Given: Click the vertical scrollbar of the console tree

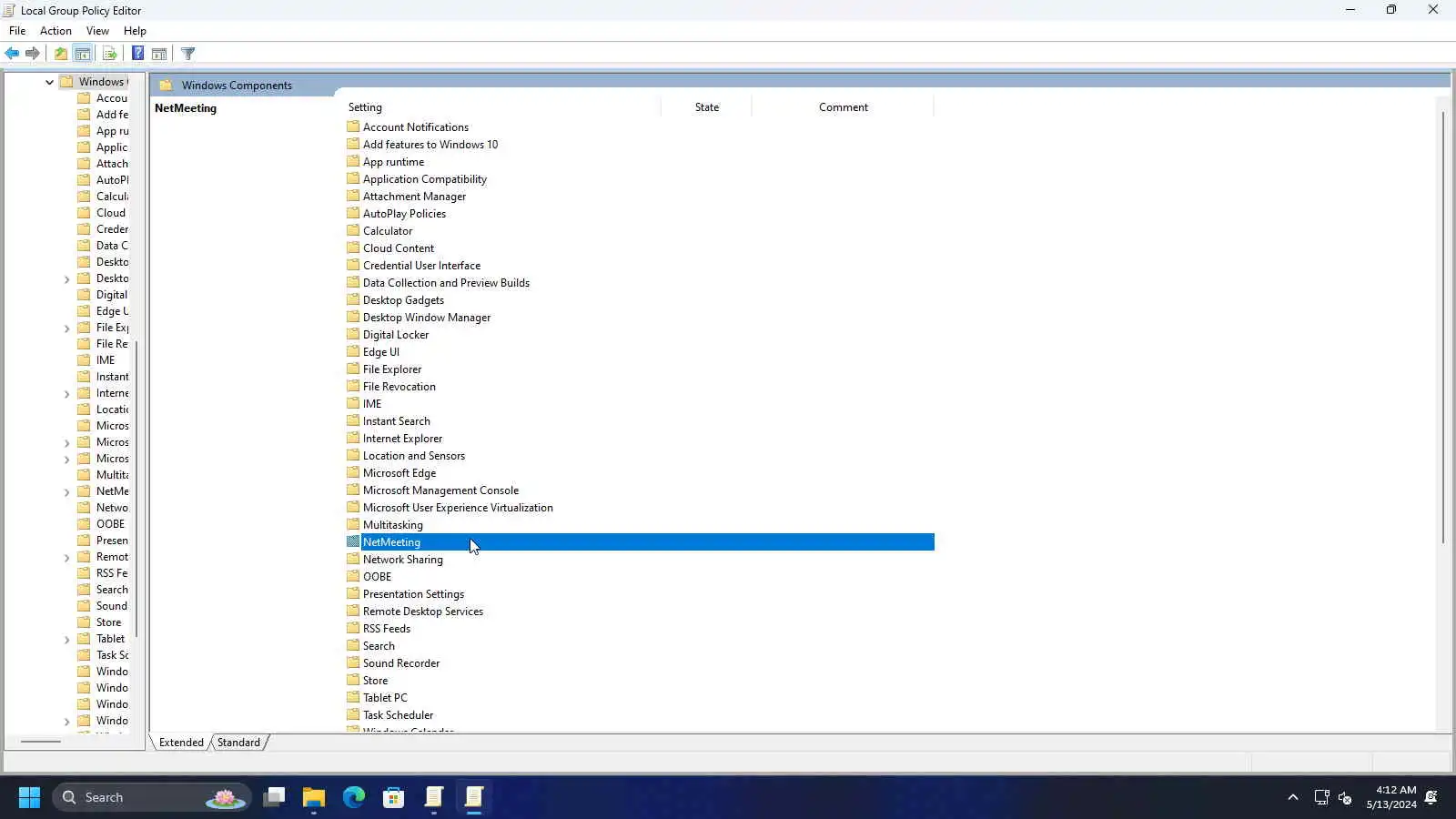Looking at the screenshot, I should [136, 488].
